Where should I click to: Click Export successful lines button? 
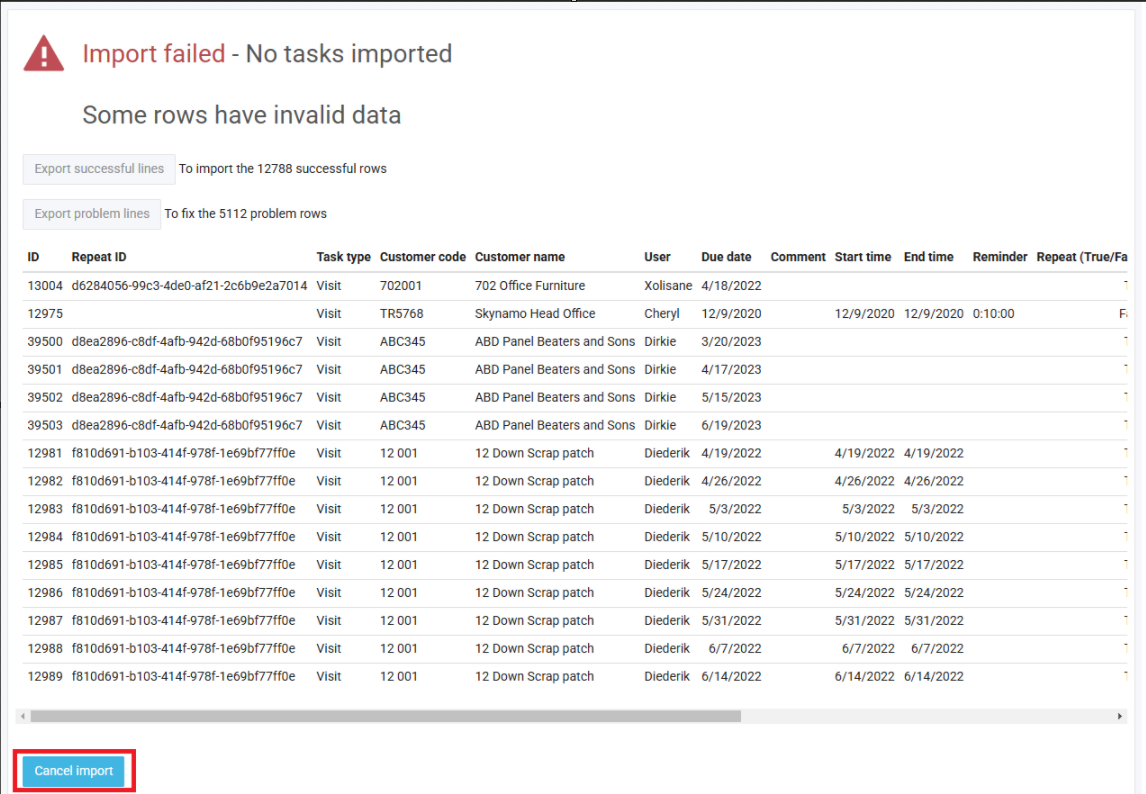click(x=99, y=169)
